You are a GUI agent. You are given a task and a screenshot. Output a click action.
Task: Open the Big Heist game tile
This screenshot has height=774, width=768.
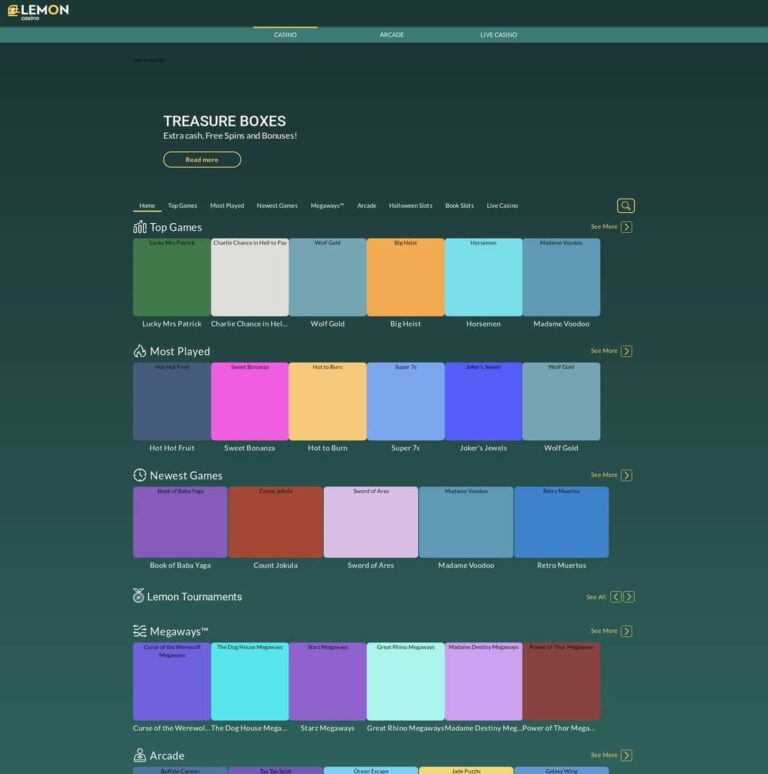coord(406,277)
